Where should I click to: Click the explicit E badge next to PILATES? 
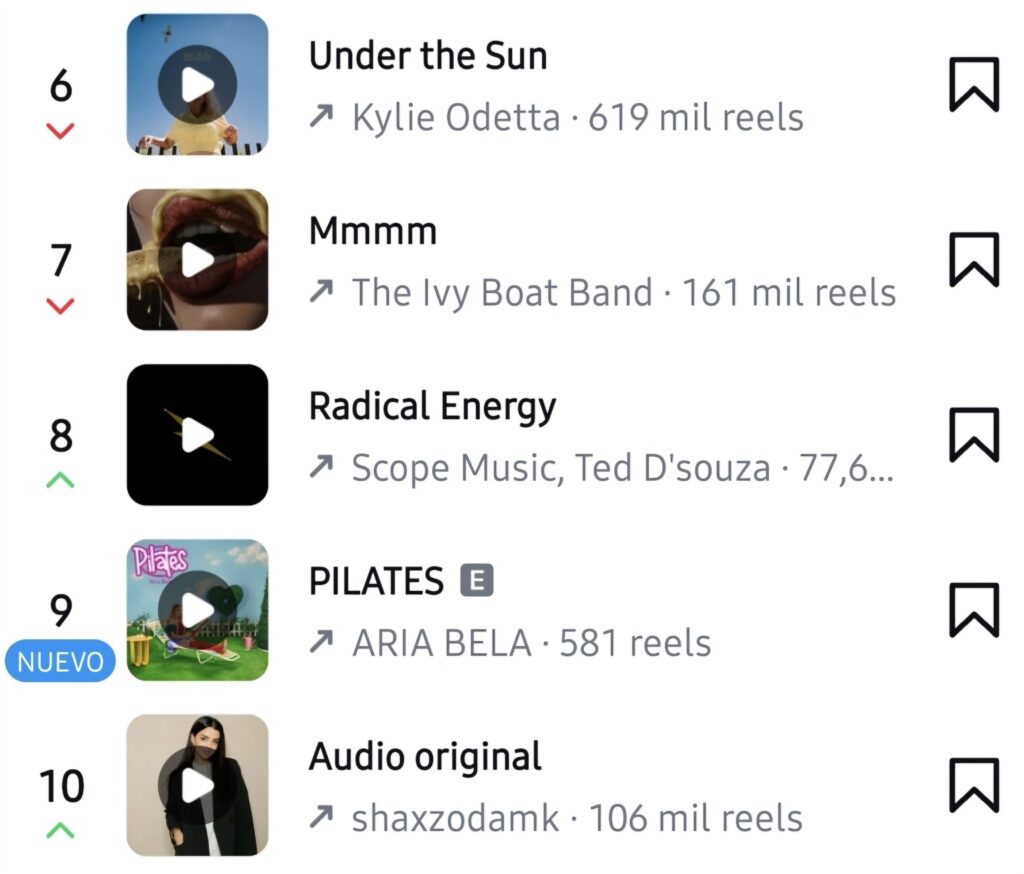477,580
